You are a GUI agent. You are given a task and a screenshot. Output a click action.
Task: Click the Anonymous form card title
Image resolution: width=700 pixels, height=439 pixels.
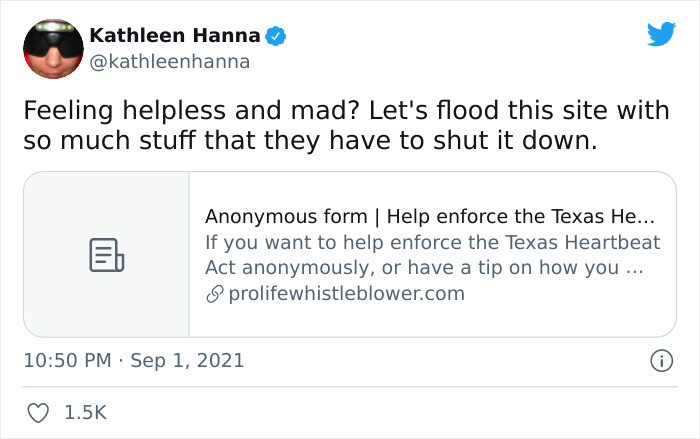pos(429,217)
